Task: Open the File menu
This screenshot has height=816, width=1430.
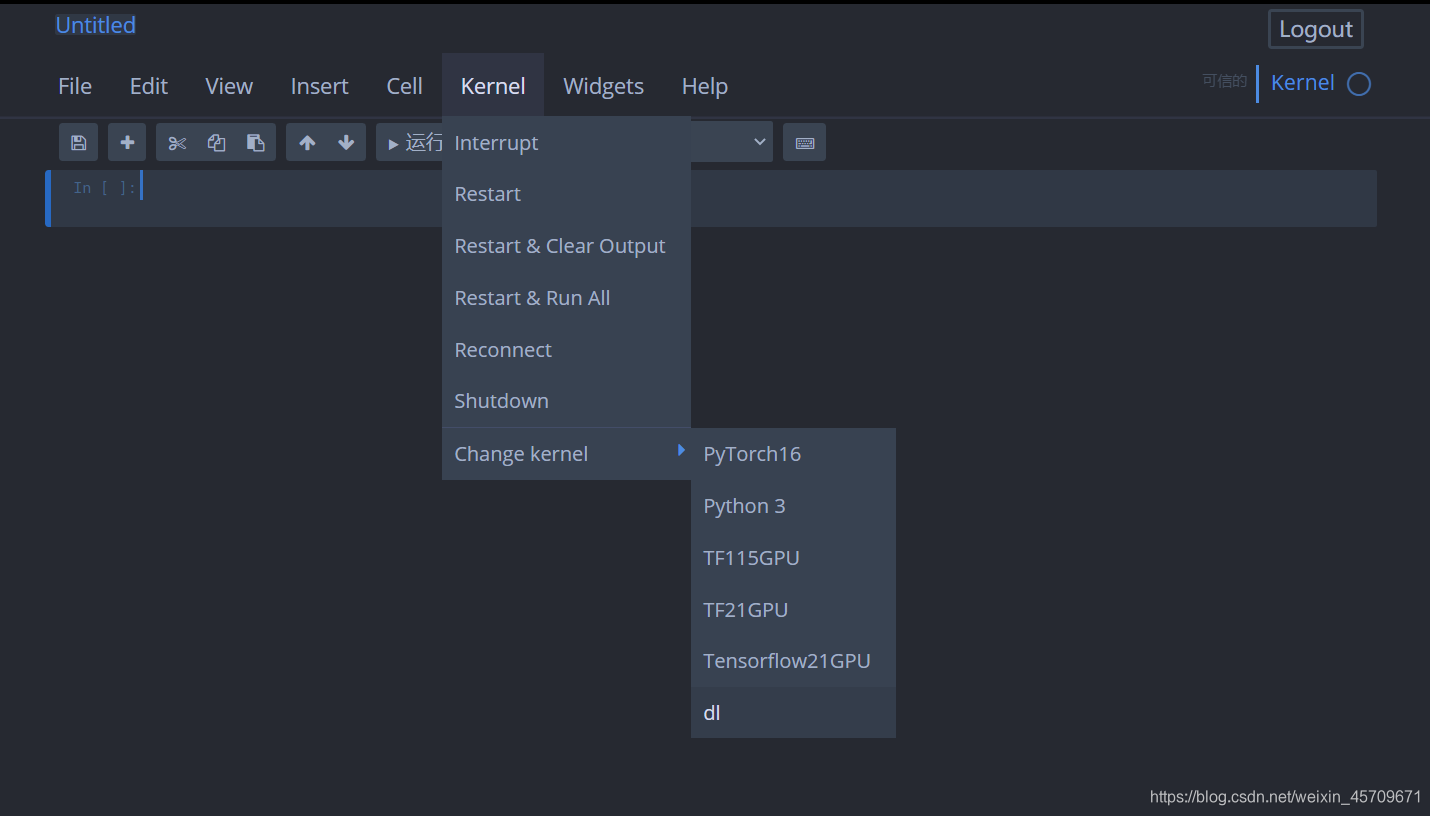Action: tap(75, 86)
